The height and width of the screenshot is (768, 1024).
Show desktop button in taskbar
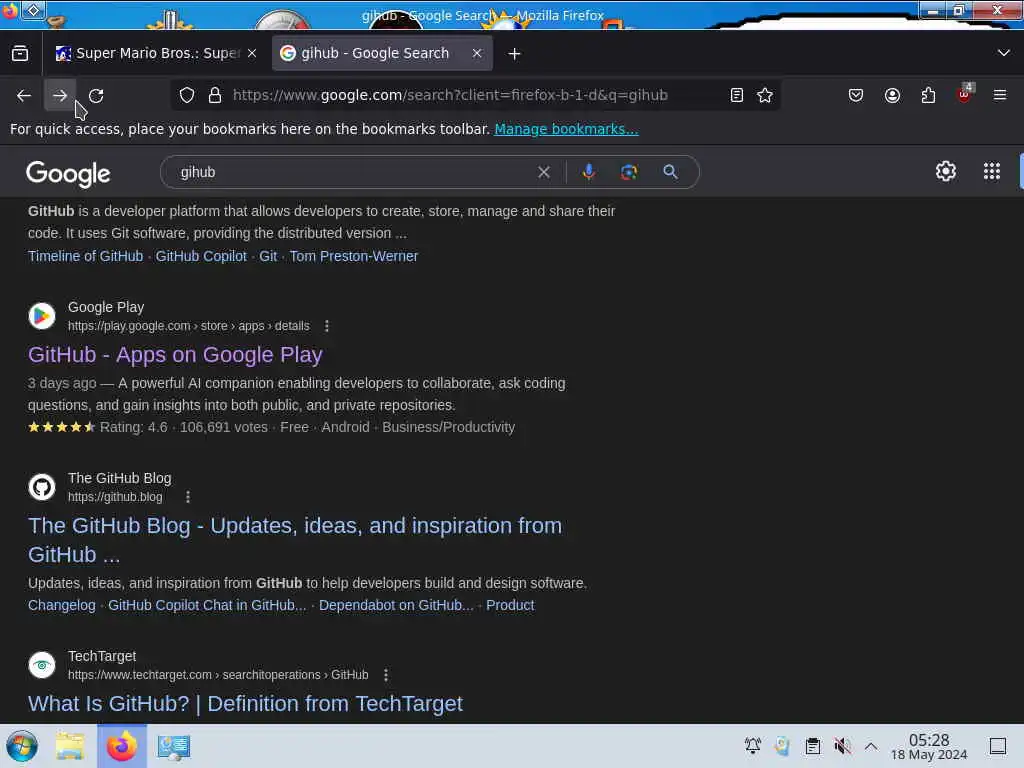pyautogui.click(x=998, y=746)
